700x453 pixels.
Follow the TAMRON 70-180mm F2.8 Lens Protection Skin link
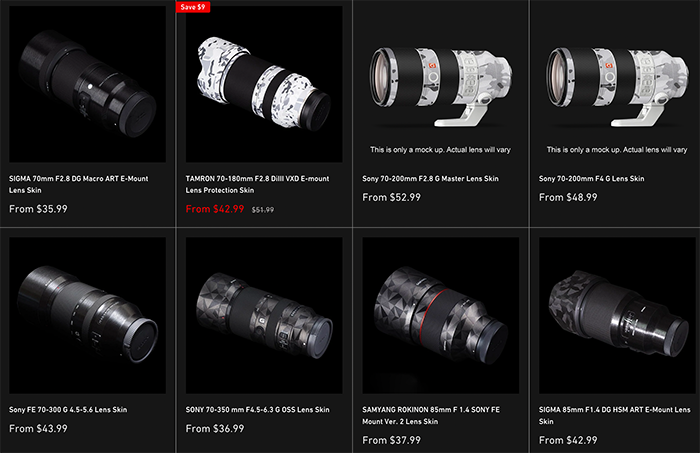click(x=257, y=184)
